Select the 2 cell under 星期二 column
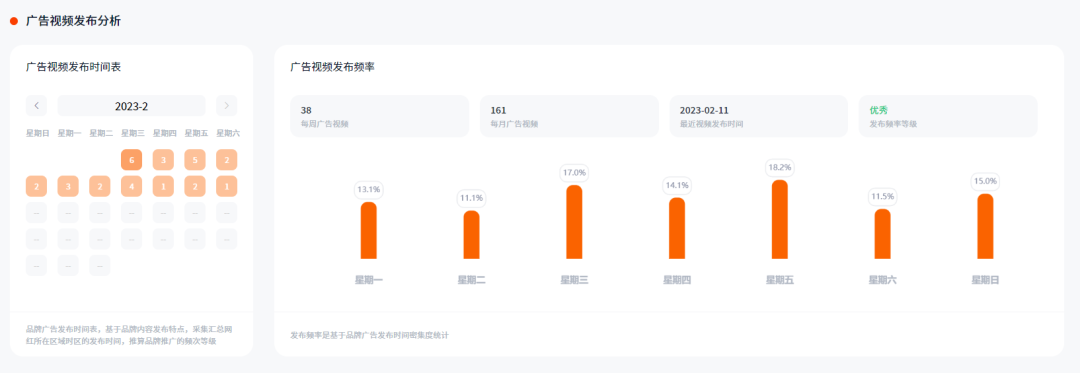 point(100,186)
